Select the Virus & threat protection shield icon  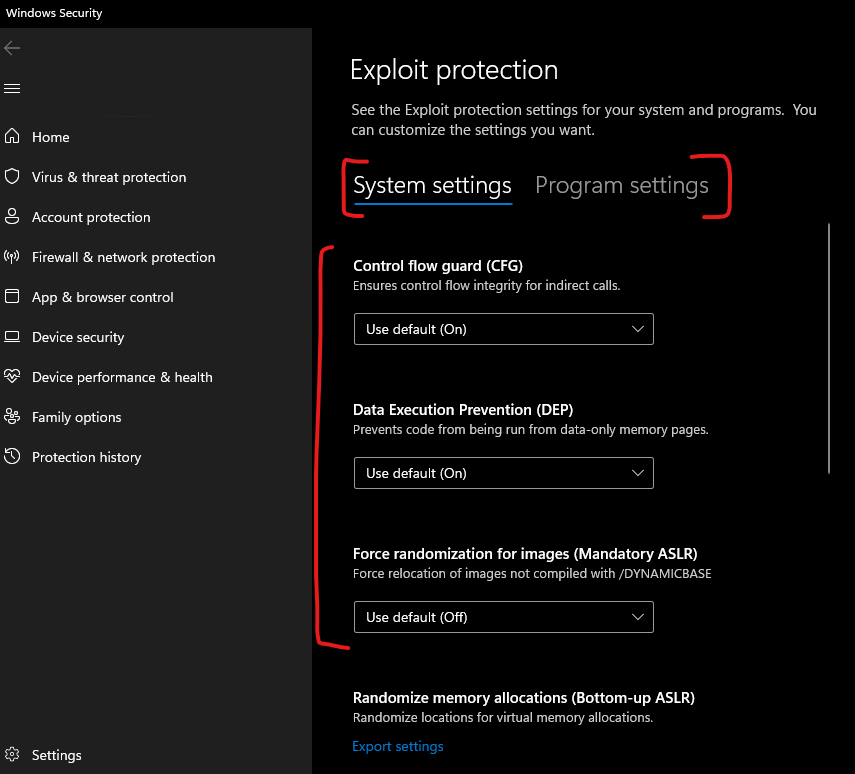coord(12,176)
